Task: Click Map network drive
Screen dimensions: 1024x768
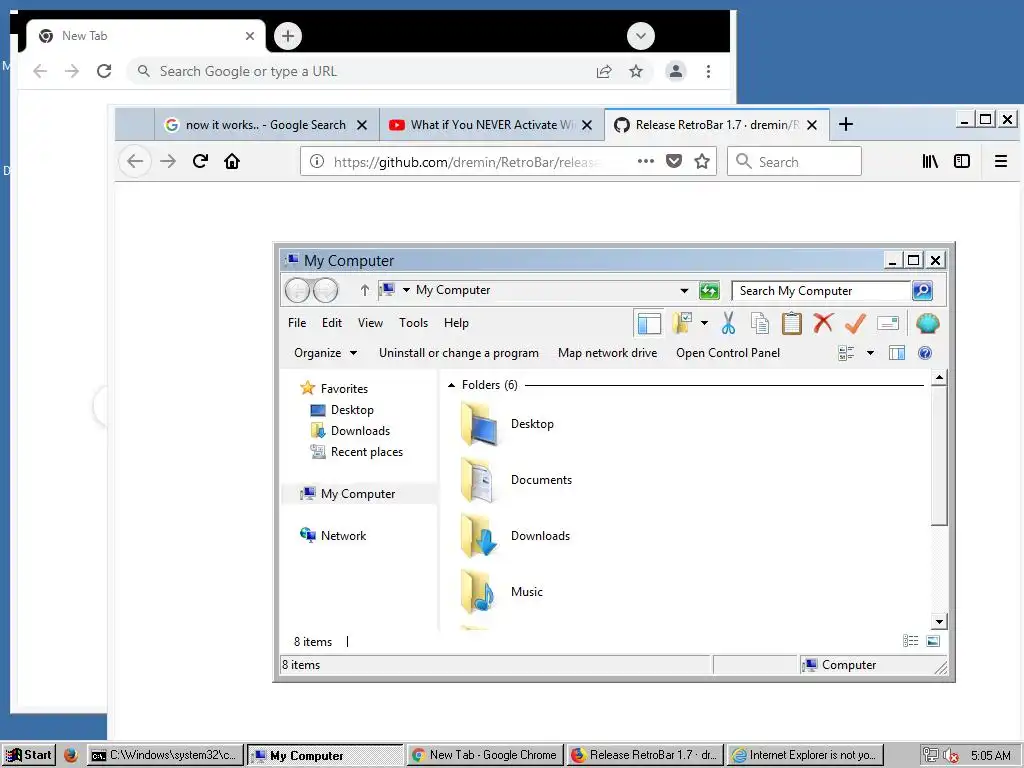Action: coord(607,353)
